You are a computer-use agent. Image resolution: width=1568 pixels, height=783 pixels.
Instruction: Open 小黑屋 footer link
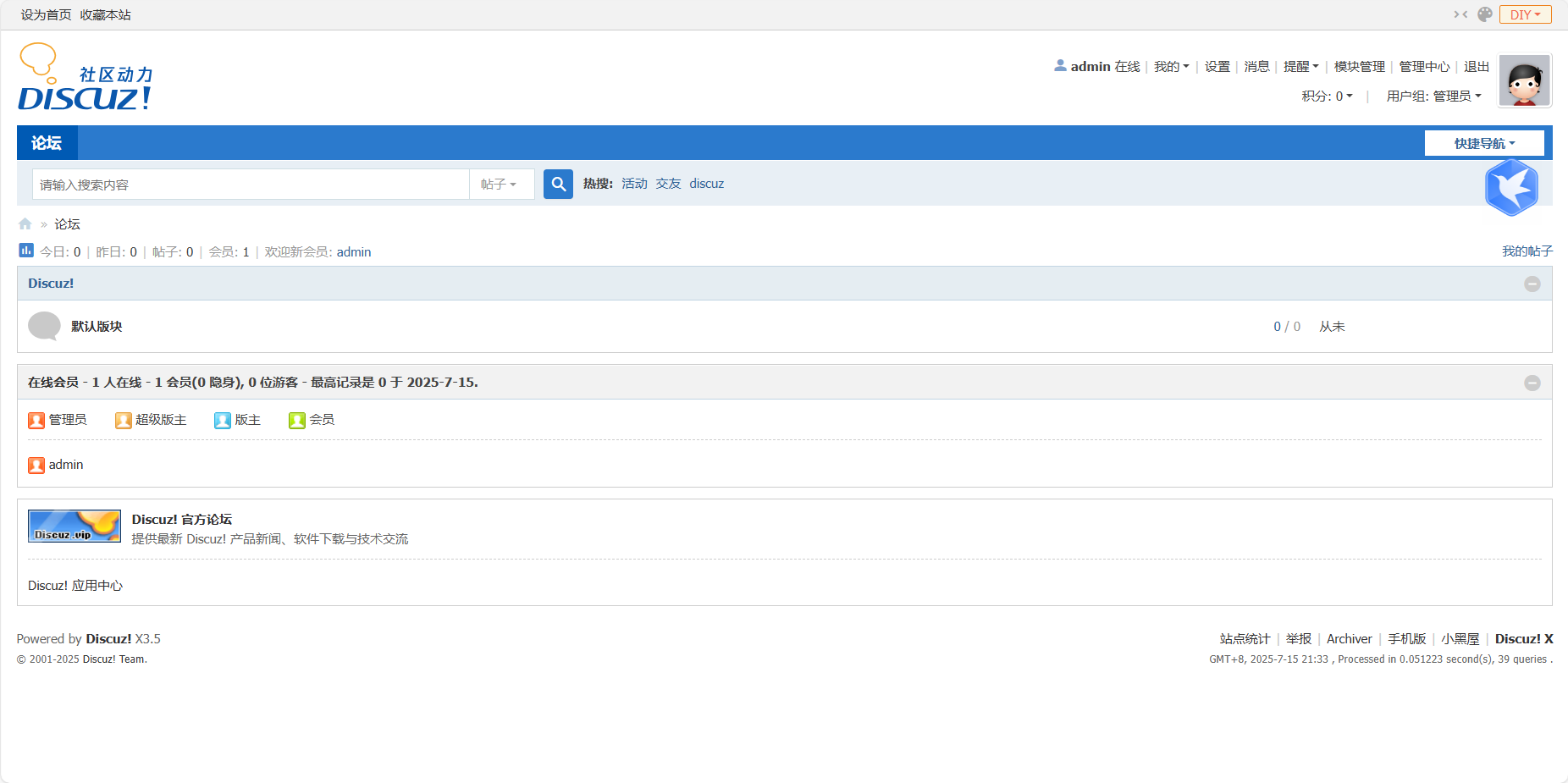pyautogui.click(x=1460, y=639)
